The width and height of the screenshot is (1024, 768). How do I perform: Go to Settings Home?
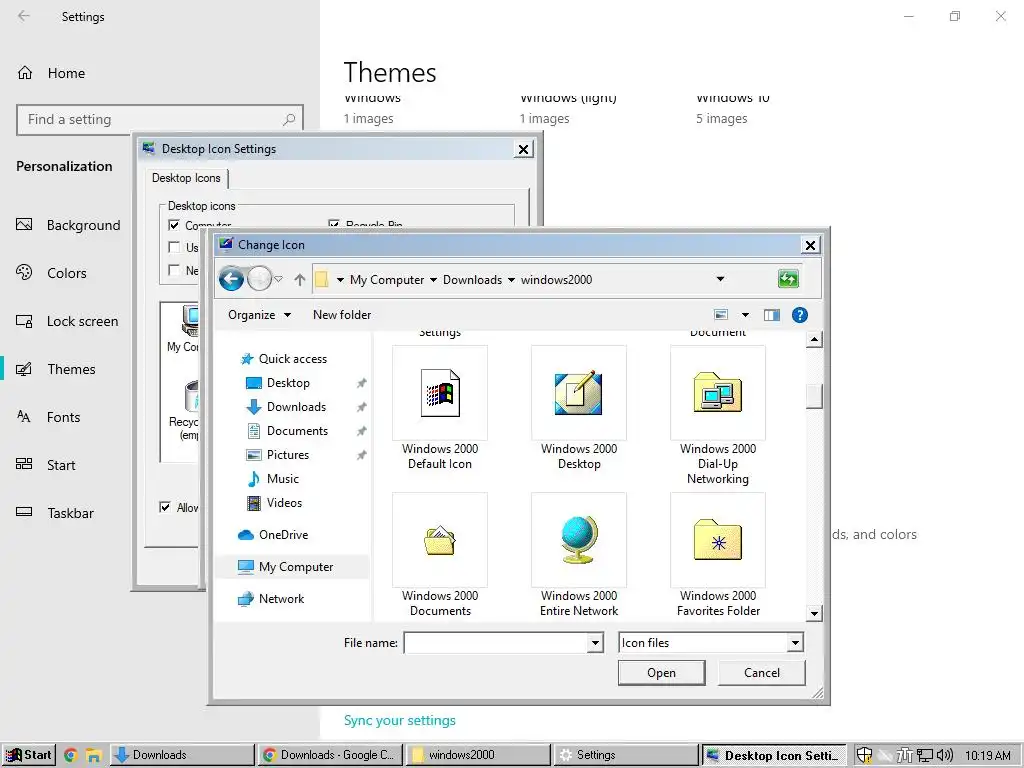tap(51, 73)
